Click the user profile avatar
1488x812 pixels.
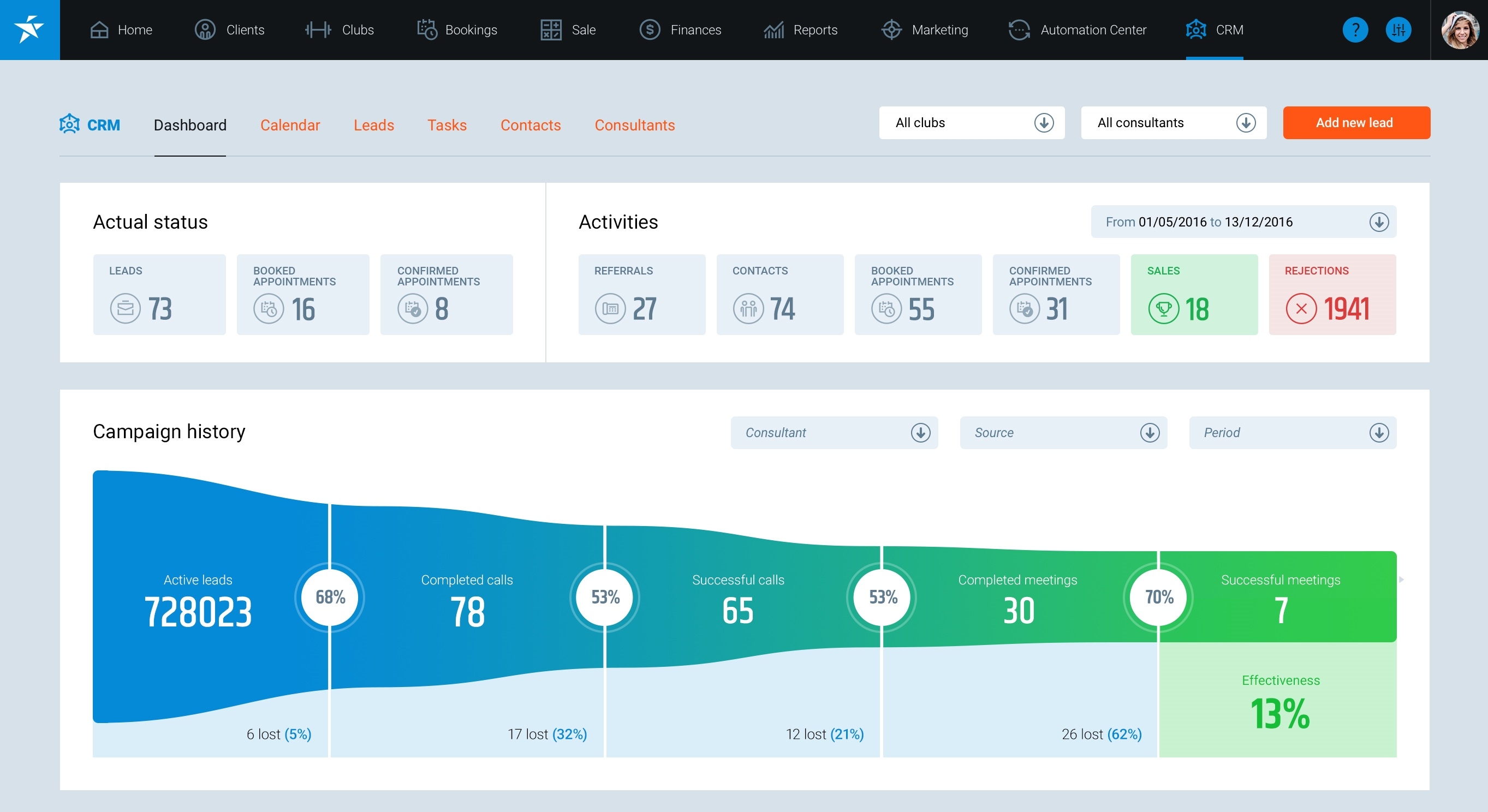point(1460,29)
